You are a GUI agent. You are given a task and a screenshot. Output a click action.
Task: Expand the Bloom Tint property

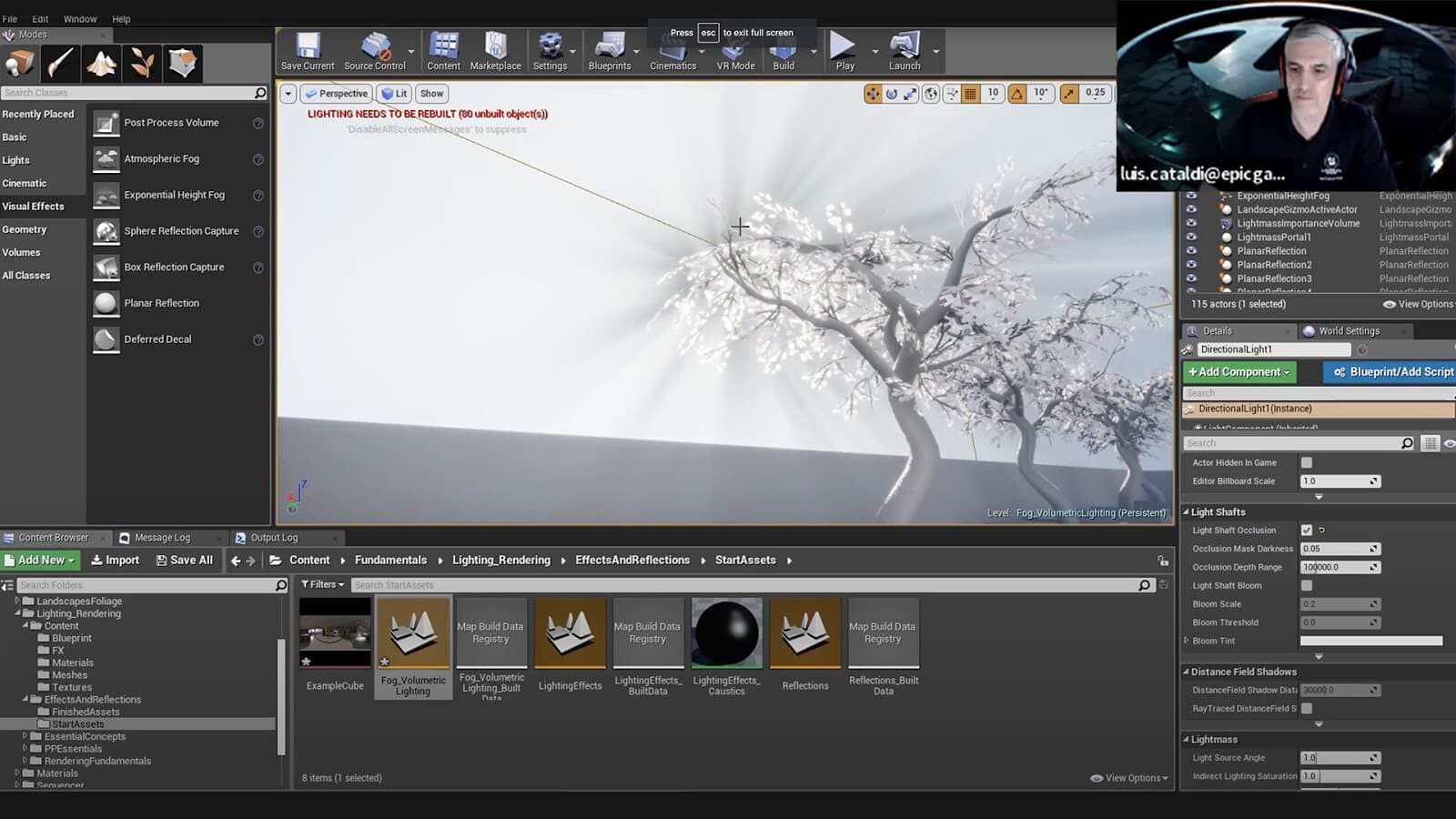(x=1187, y=641)
